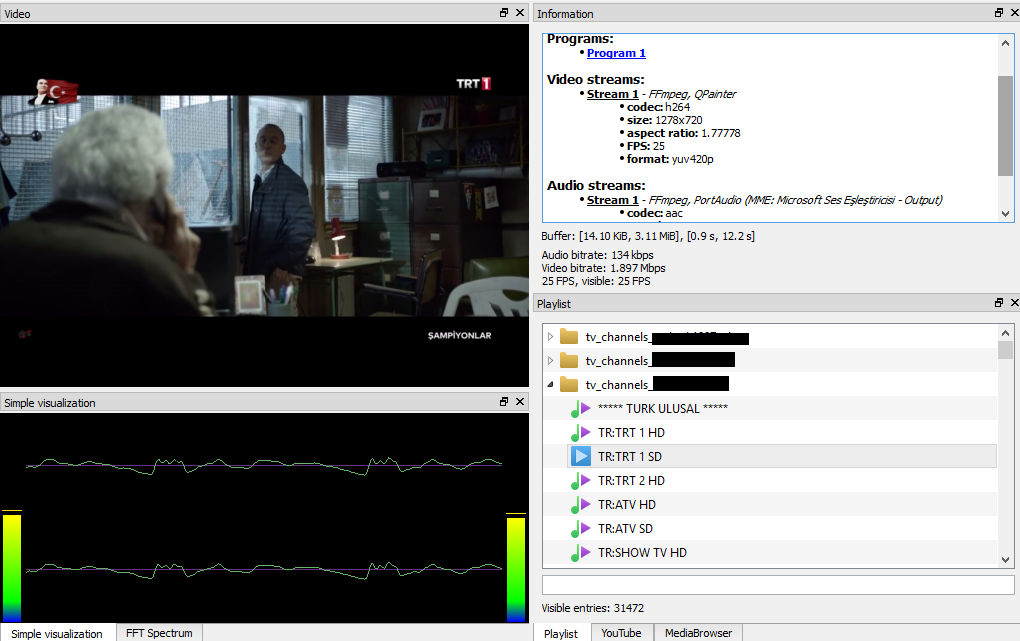Undock the Playlist panel

pos(999,303)
